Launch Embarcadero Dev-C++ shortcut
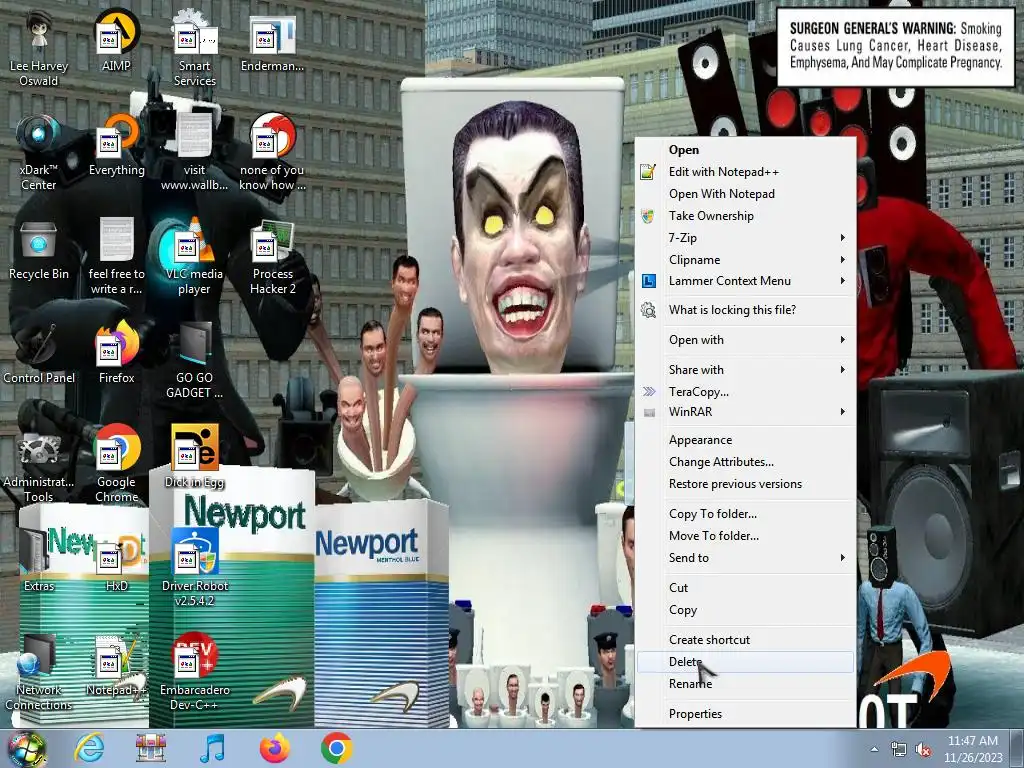This screenshot has width=1024, height=768. point(194,673)
